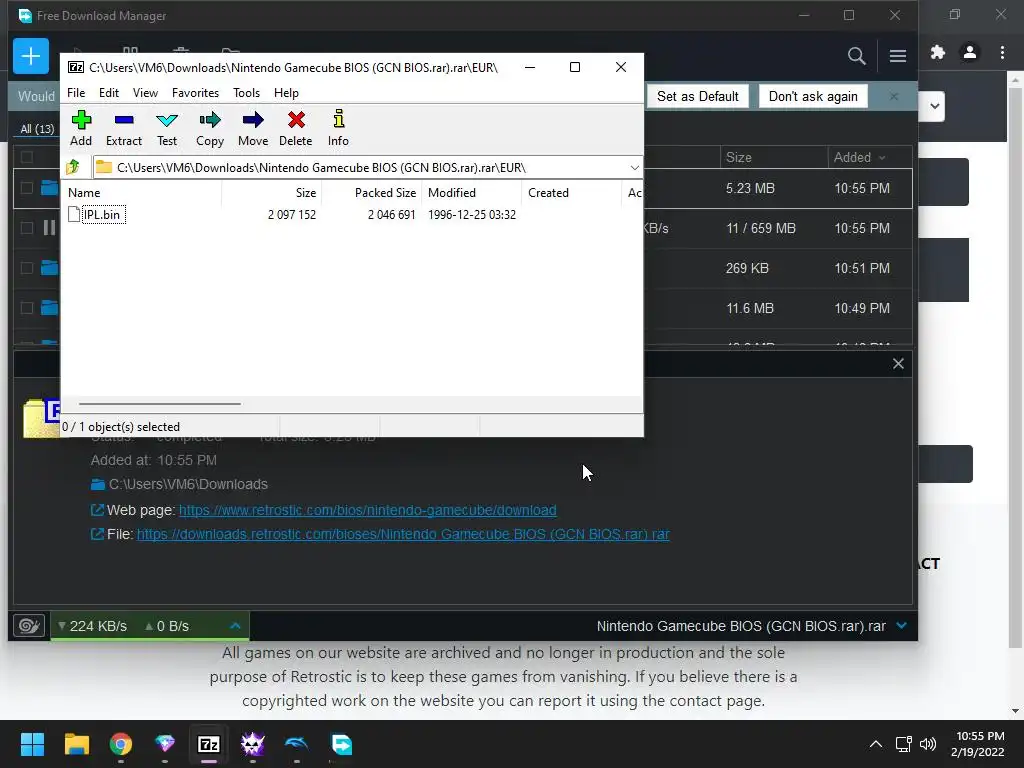Run Test on the archive
1024x768 pixels.
[167, 129]
